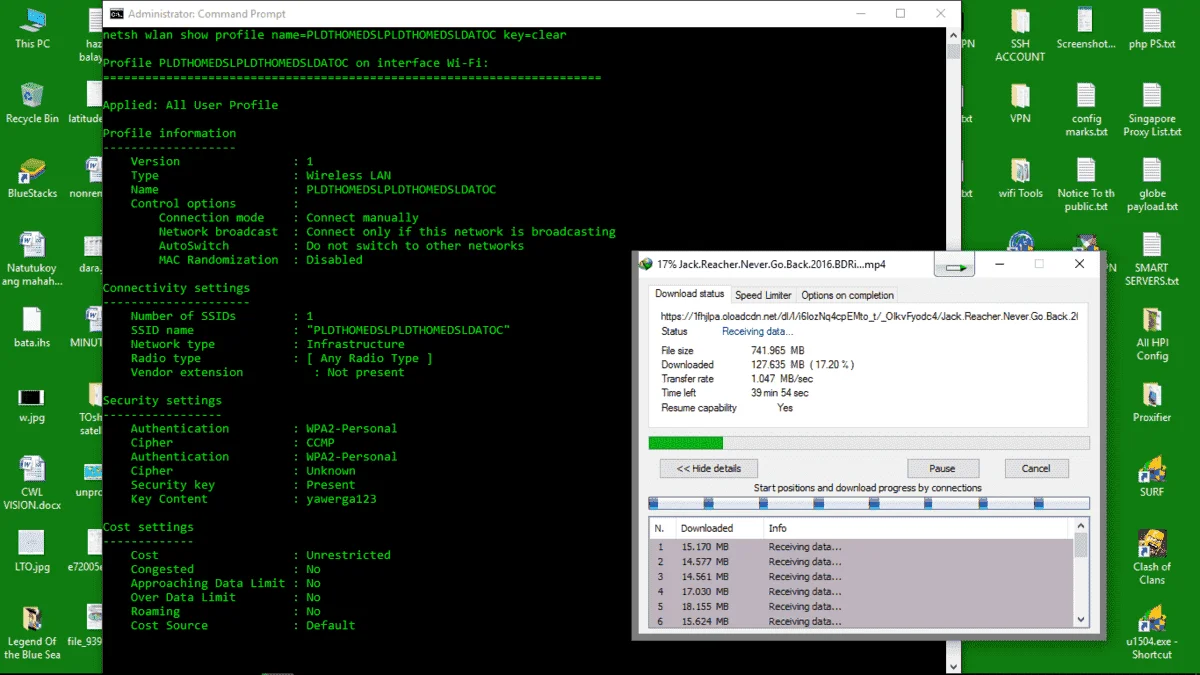Open the globe payload.txt file
This screenshot has width=1200, height=675.
(1152, 185)
